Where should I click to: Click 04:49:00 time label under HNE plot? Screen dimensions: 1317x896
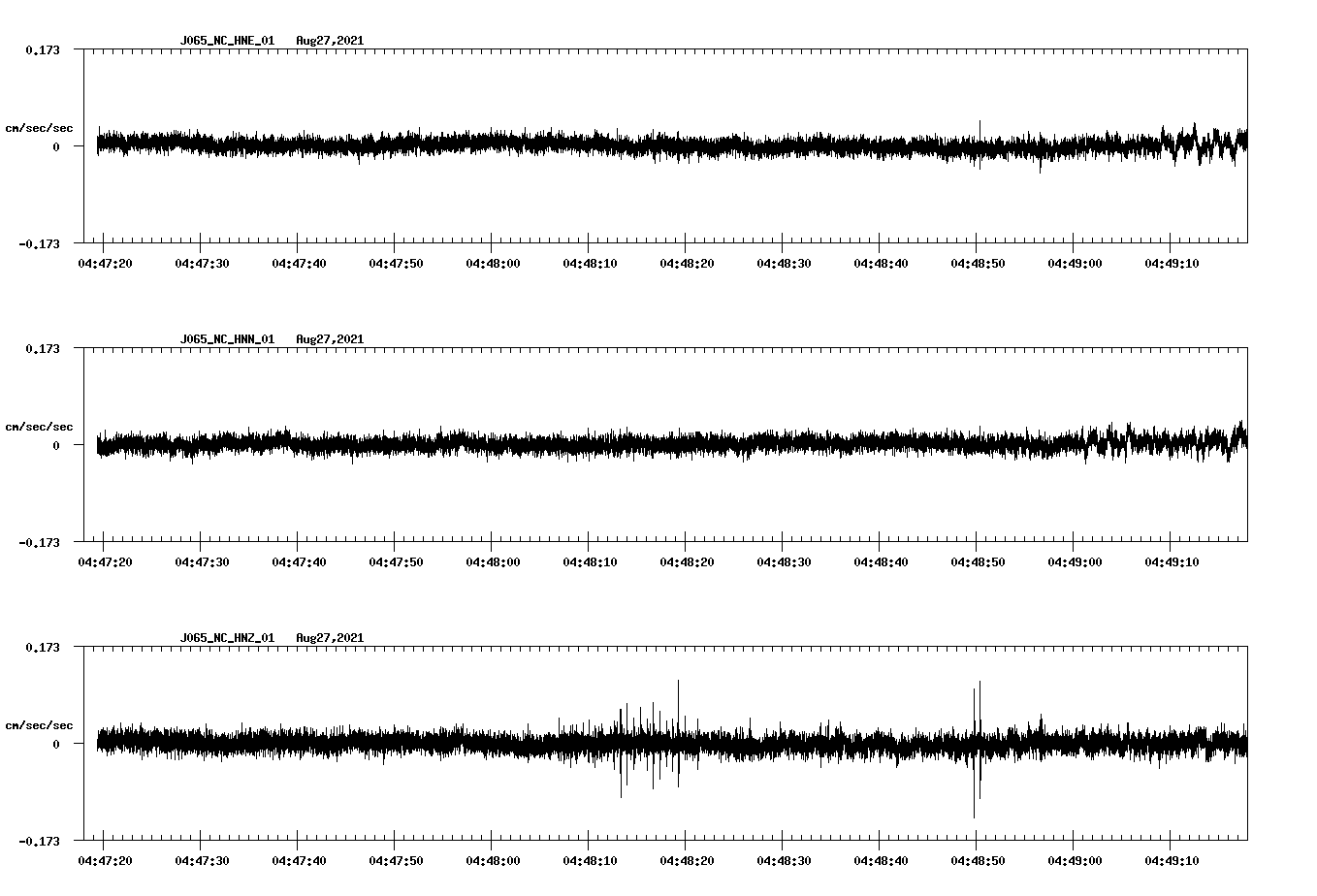coord(1075,263)
